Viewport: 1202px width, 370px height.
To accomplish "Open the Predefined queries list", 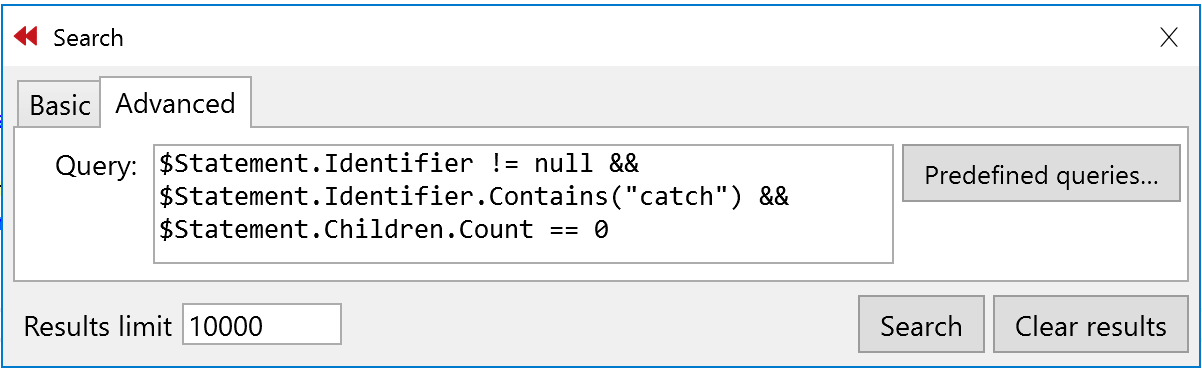I will [1041, 175].
